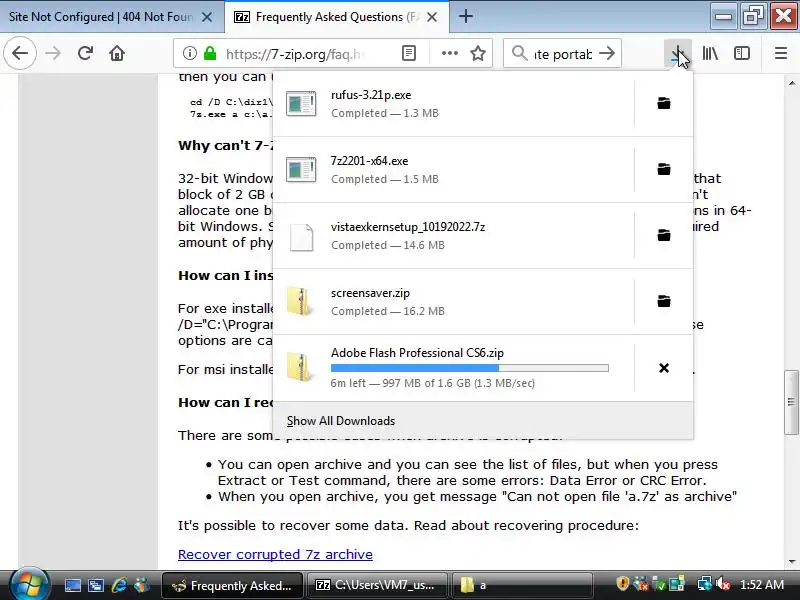Open screensaver.zip download entry
This screenshot has height=600, width=800.
click(x=454, y=302)
